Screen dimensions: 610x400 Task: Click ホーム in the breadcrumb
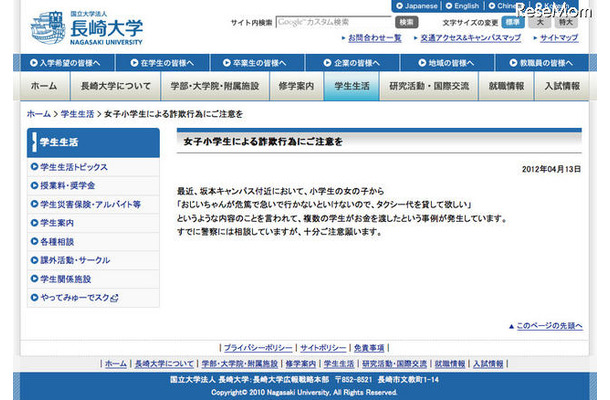(x=39, y=114)
